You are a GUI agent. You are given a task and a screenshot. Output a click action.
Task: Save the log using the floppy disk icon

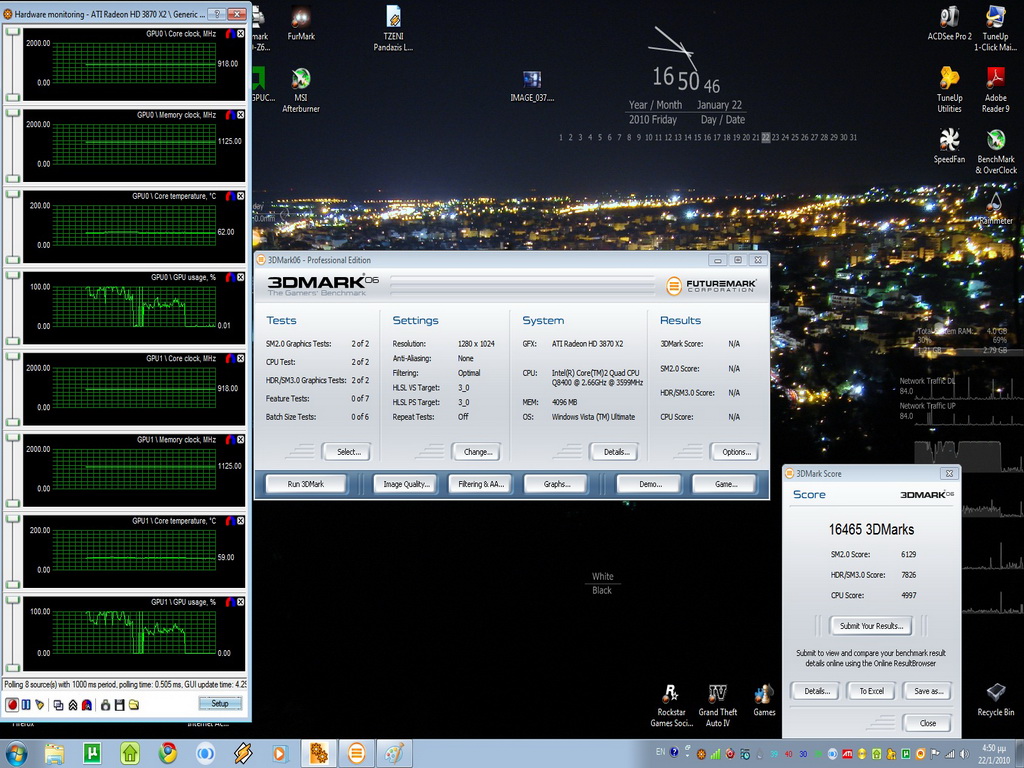point(120,705)
